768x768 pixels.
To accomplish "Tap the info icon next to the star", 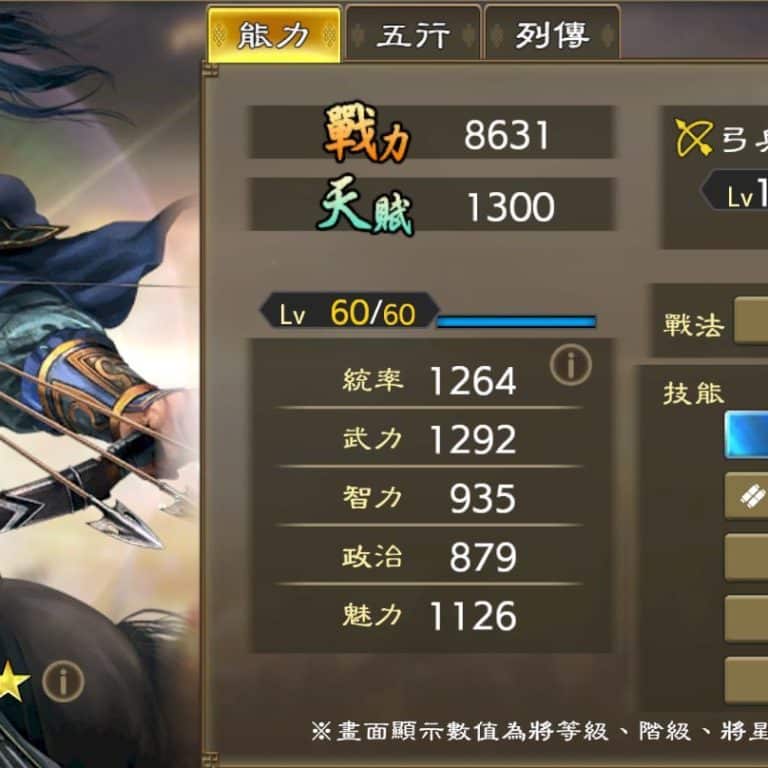I will pos(63,681).
